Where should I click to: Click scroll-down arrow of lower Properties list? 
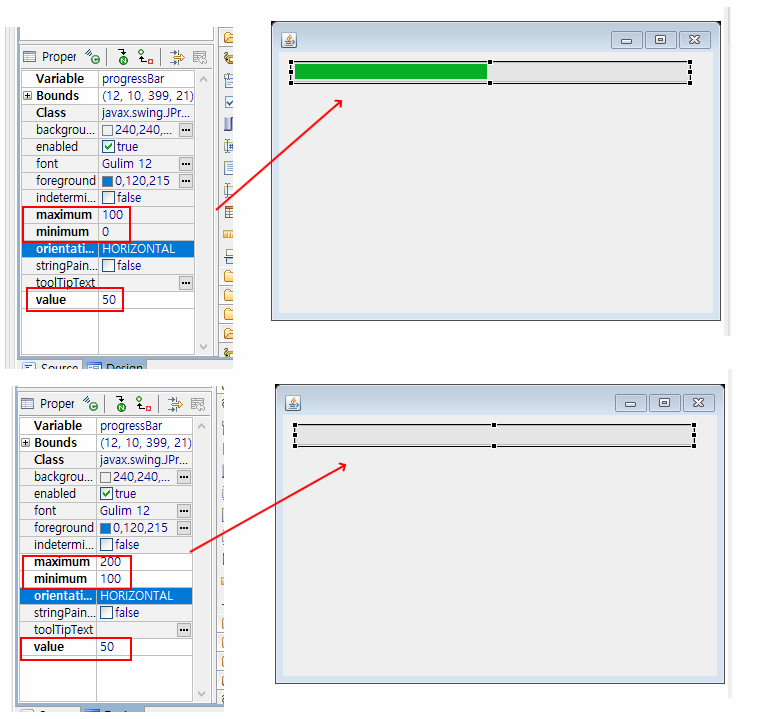tap(202, 694)
